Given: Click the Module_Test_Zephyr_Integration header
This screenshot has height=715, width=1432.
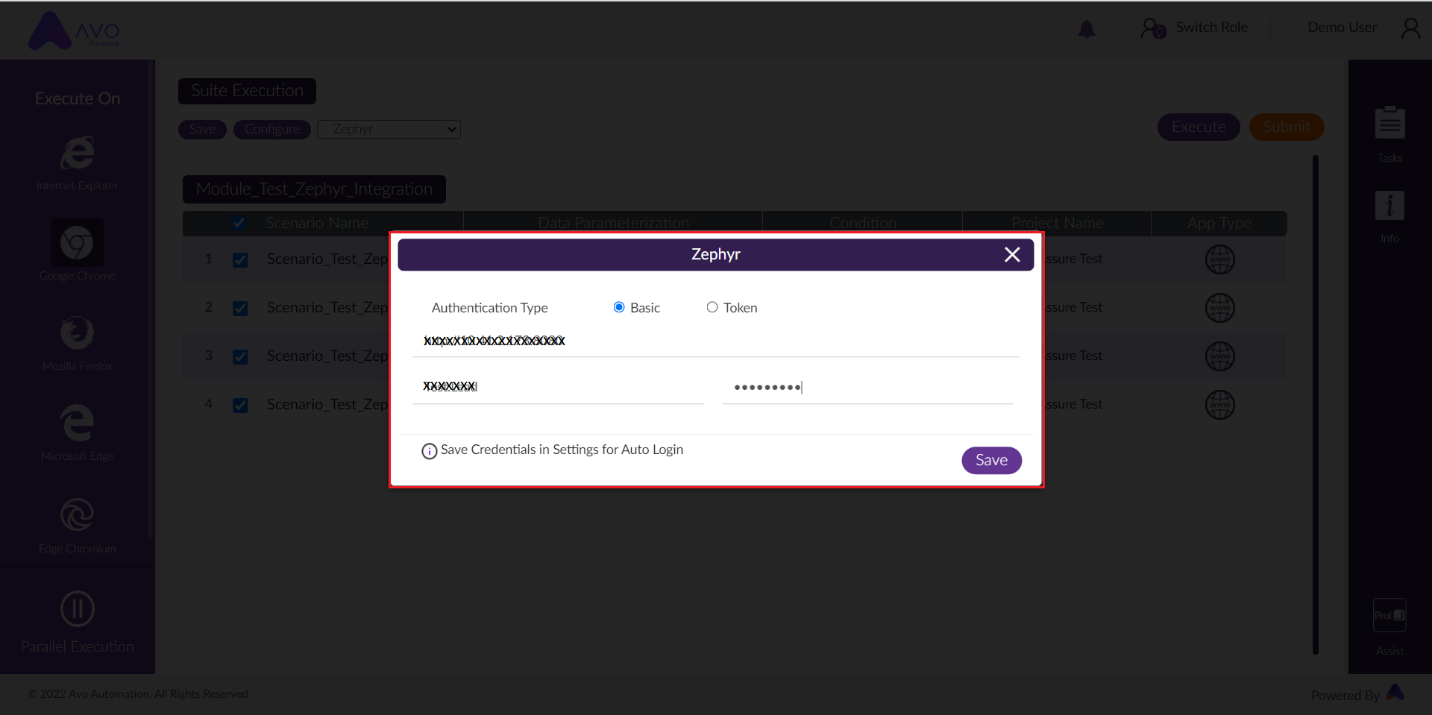Looking at the screenshot, I should click(314, 189).
